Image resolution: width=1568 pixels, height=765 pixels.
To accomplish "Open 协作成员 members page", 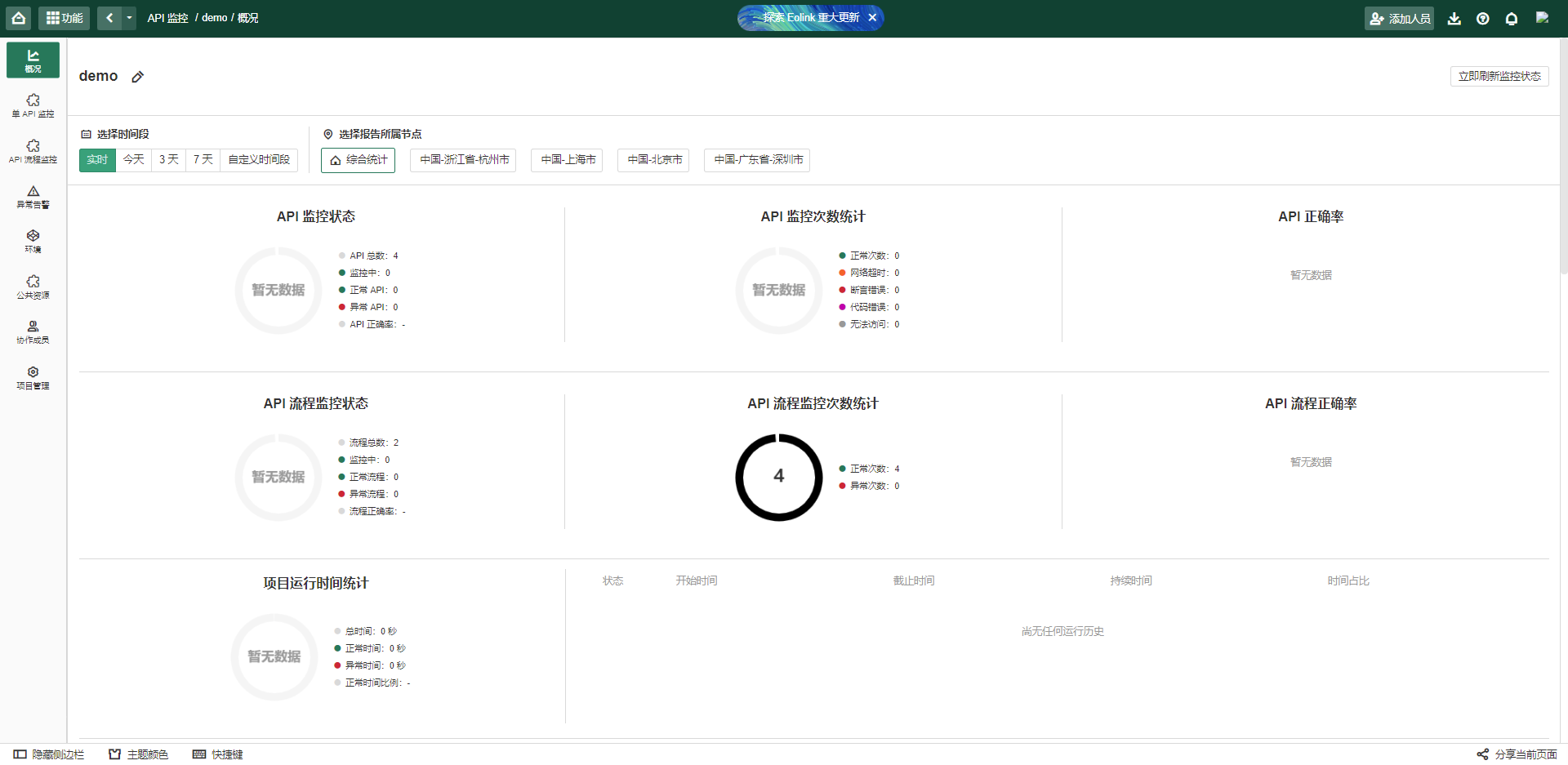I will point(33,332).
